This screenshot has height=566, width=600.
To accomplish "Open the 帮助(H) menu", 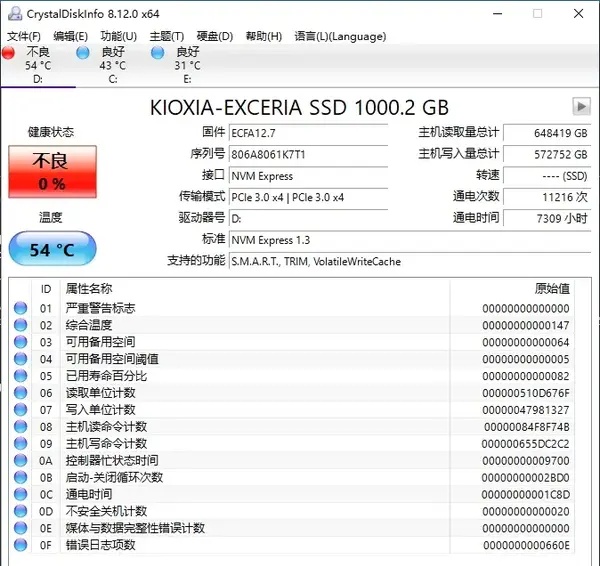I will 264,36.
